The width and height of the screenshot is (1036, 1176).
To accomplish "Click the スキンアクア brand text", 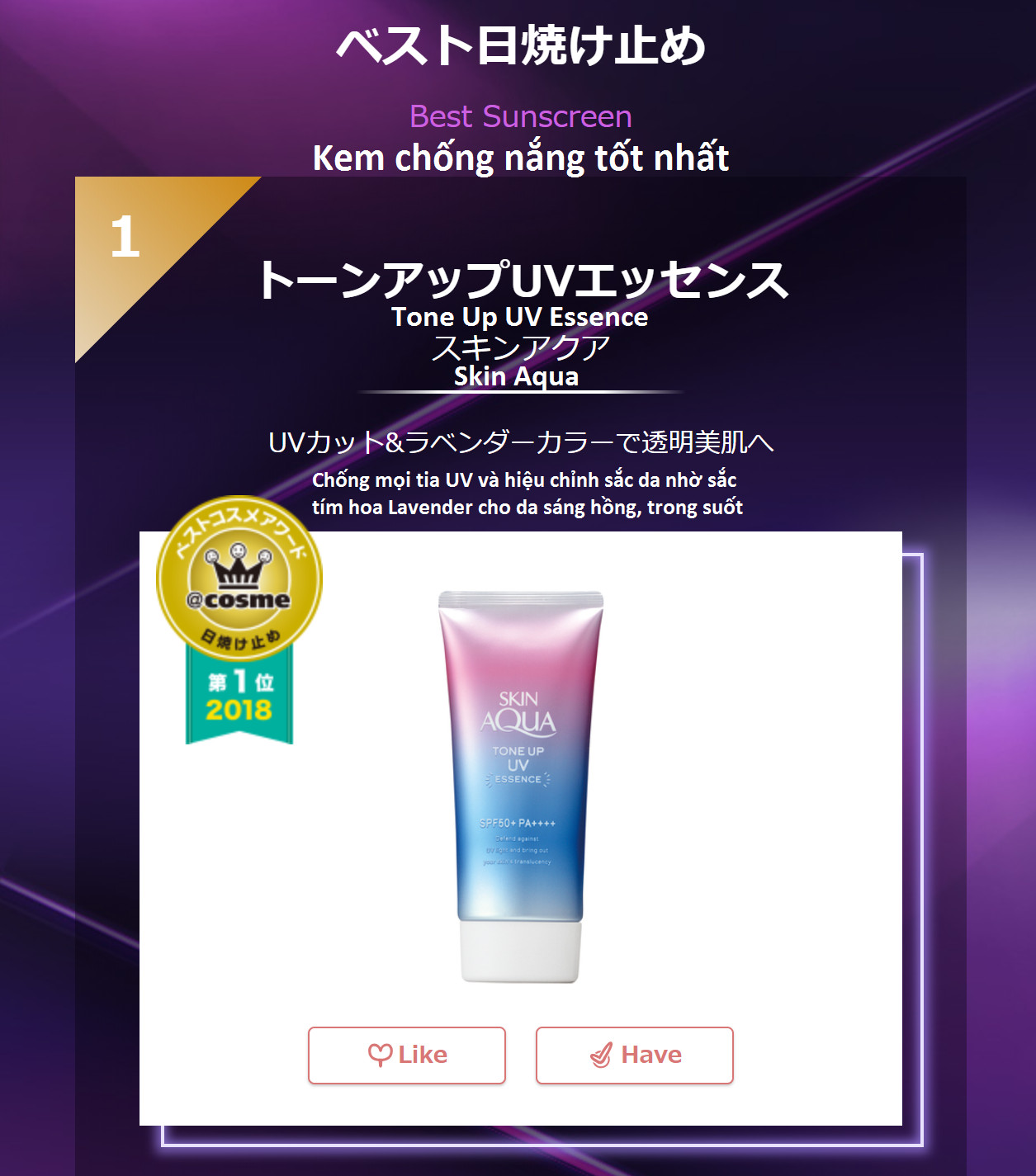I will [x=521, y=347].
